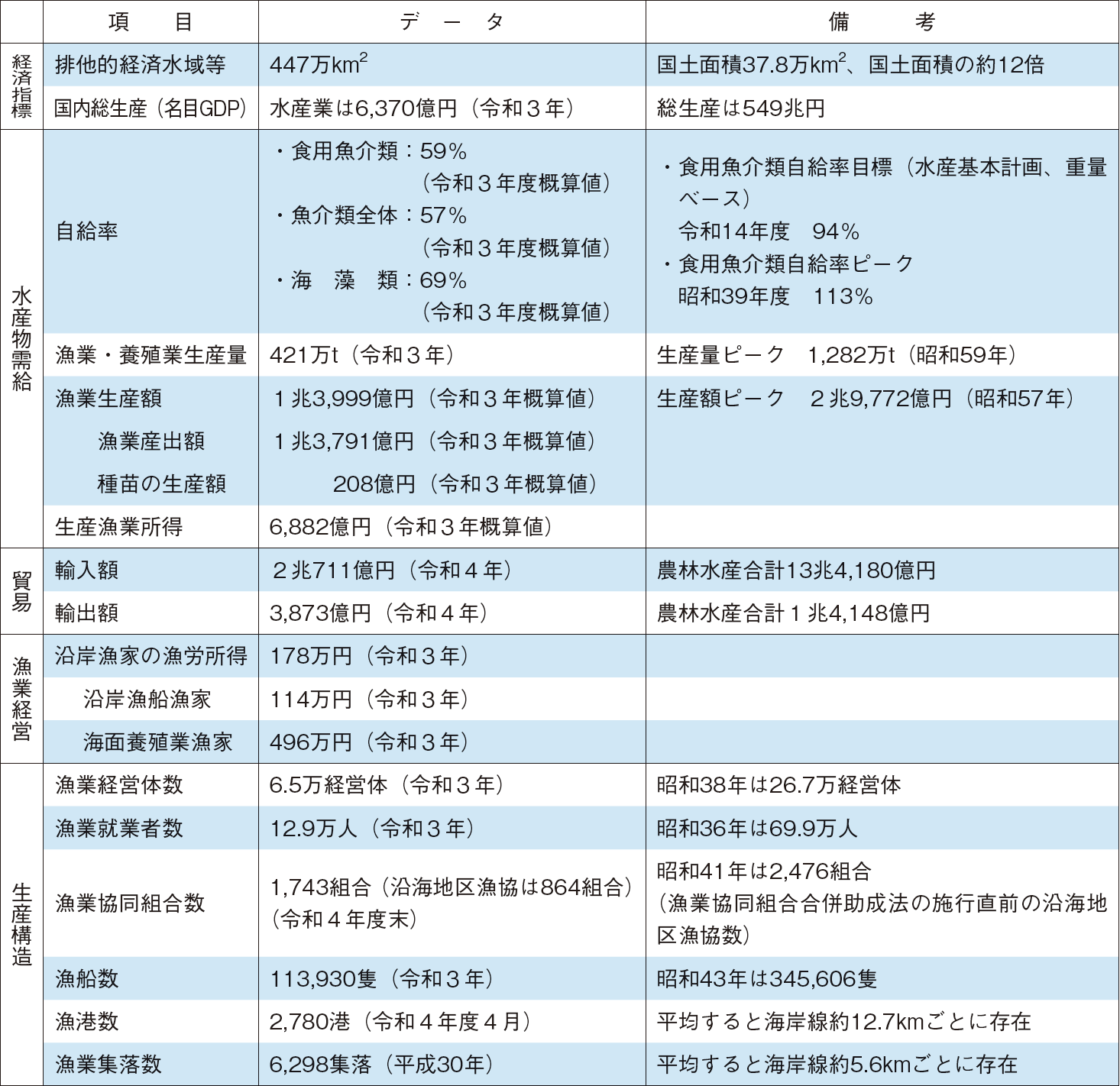
Task: Click the 項目 column header
Action: point(151,21)
